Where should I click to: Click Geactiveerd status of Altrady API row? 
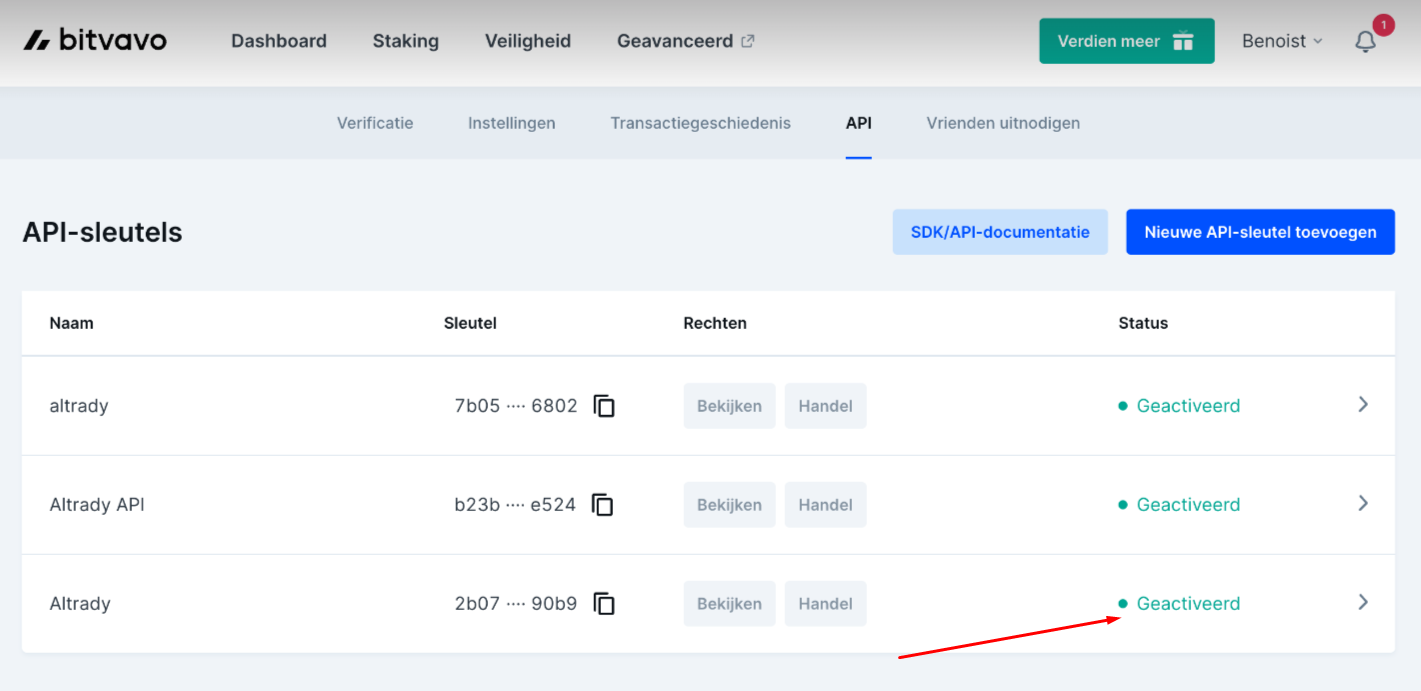coord(1179,505)
